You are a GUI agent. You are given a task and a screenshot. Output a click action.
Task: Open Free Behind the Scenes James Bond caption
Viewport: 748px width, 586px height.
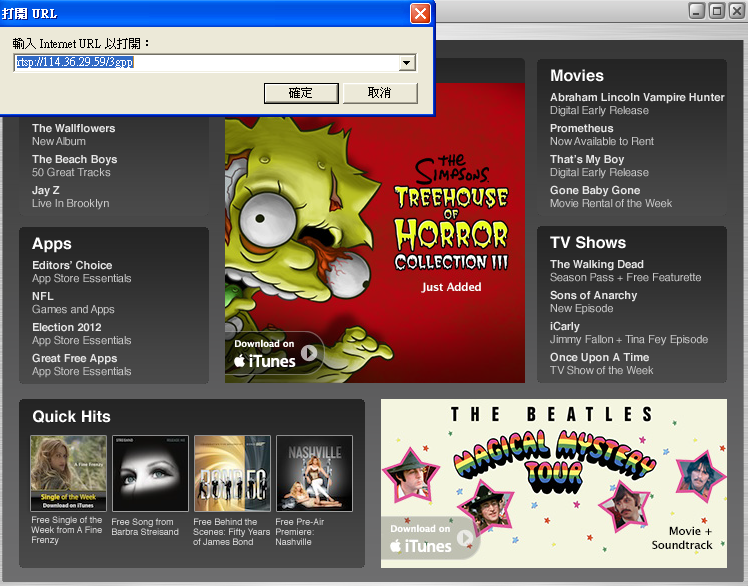click(231, 532)
